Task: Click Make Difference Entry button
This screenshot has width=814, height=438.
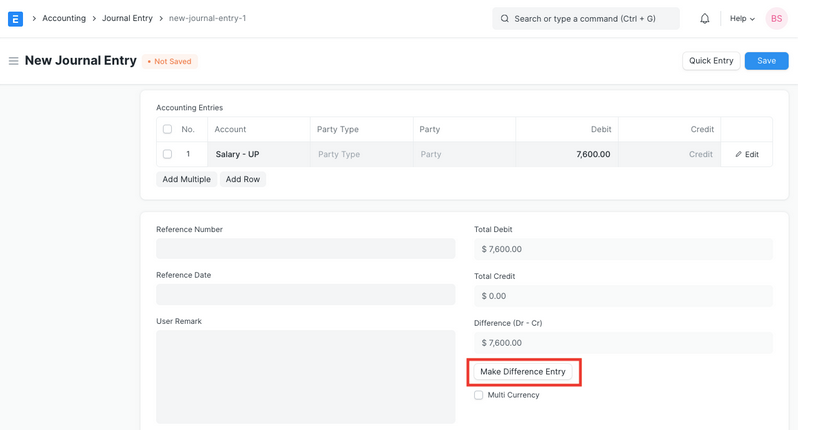Action: tap(523, 372)
